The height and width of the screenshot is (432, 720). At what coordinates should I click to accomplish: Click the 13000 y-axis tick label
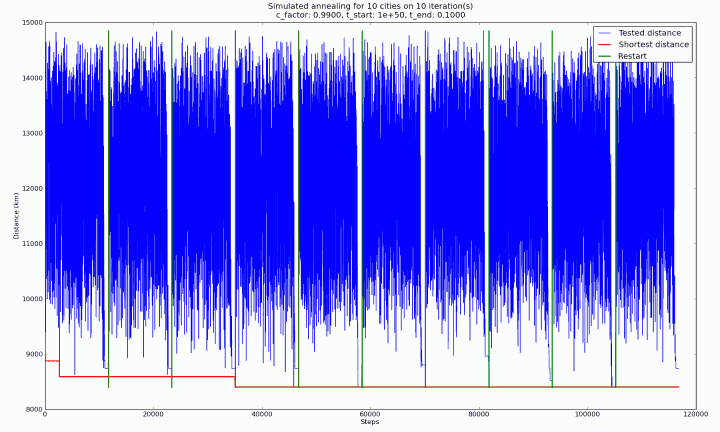(33, 134)
